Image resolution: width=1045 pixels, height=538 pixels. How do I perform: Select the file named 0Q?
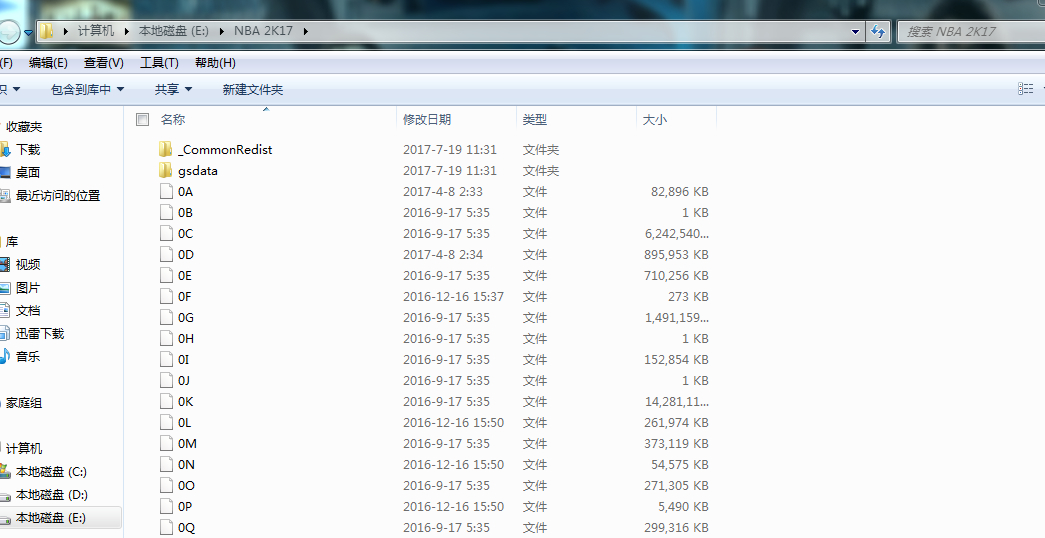186,527
